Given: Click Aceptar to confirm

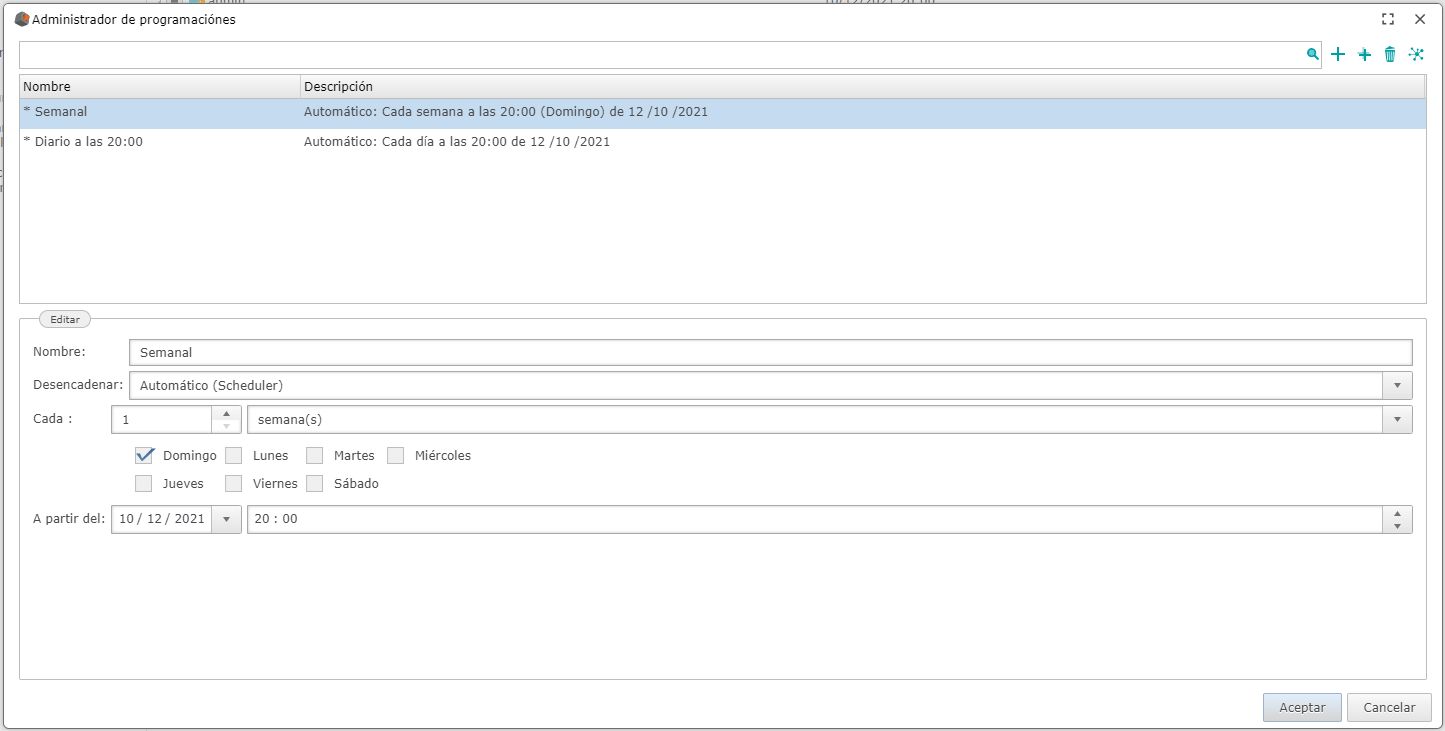Looking at the screenshot, I should click(x=1302, y=707).
